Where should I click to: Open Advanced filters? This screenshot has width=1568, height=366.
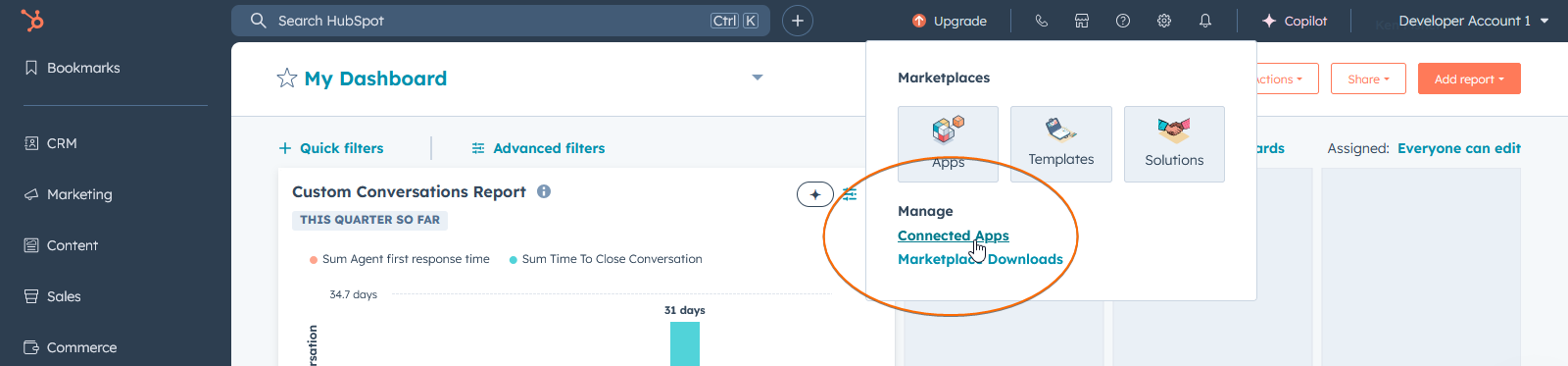pos(538,148)
